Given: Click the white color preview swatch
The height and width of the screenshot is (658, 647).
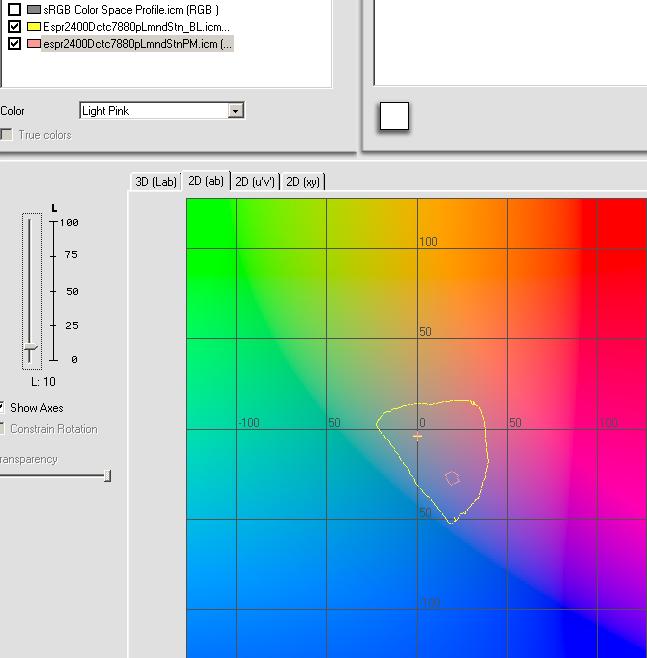Looking at the screenshot, I should (394, 116).
